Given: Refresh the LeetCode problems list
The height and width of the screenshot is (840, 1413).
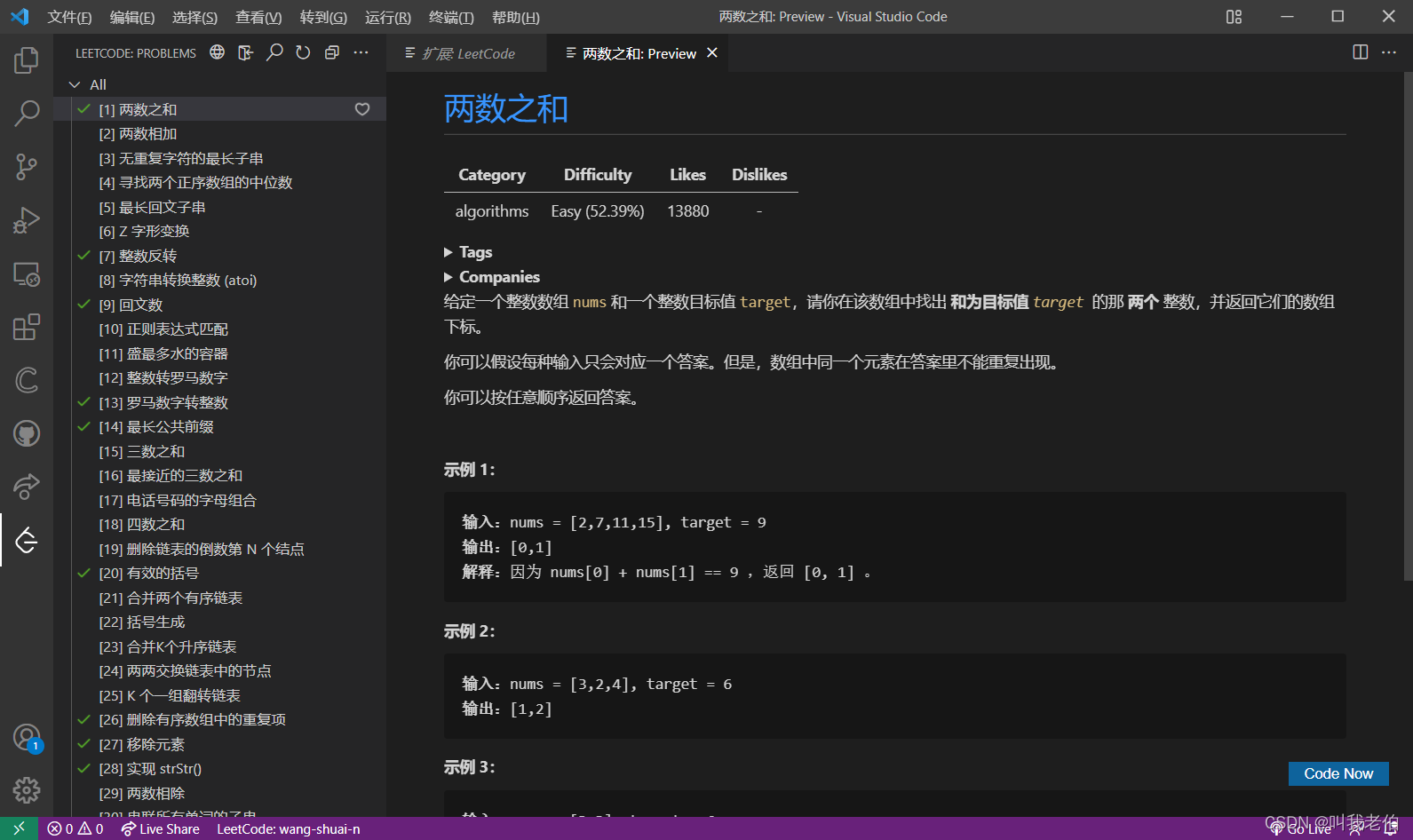Looking at the screenshot, I should (303, 52).
